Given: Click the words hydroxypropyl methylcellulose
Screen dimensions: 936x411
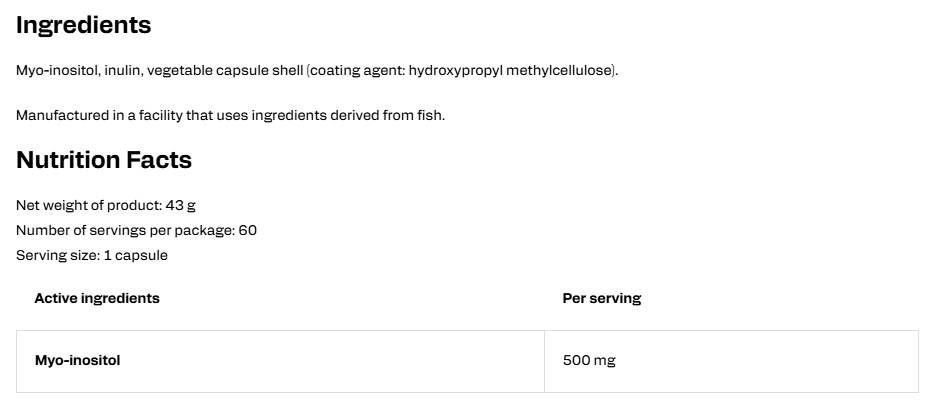Looking at the screenshot, I should [511, 70].
